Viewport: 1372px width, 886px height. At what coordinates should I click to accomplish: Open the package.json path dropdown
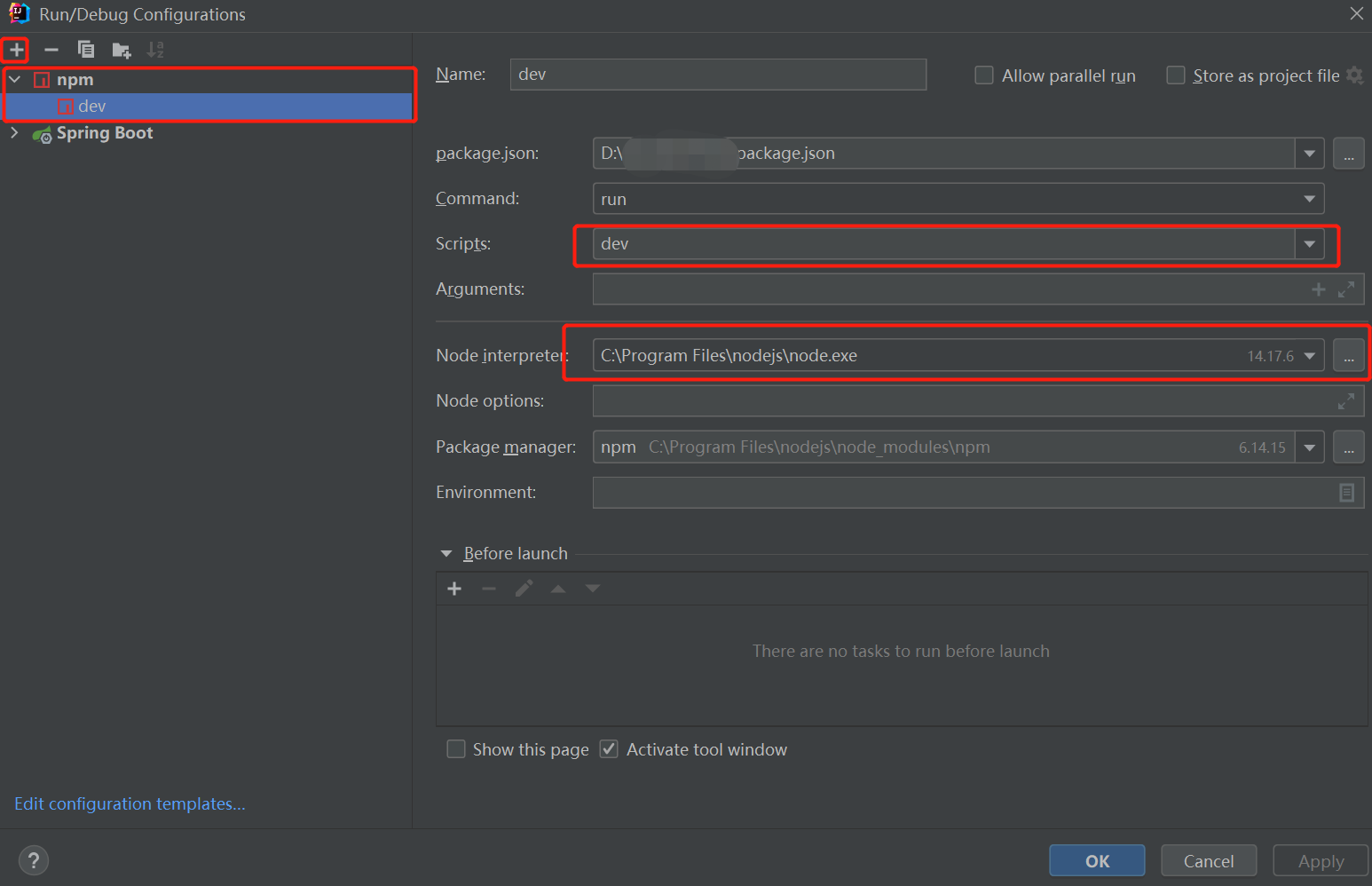1309,154
